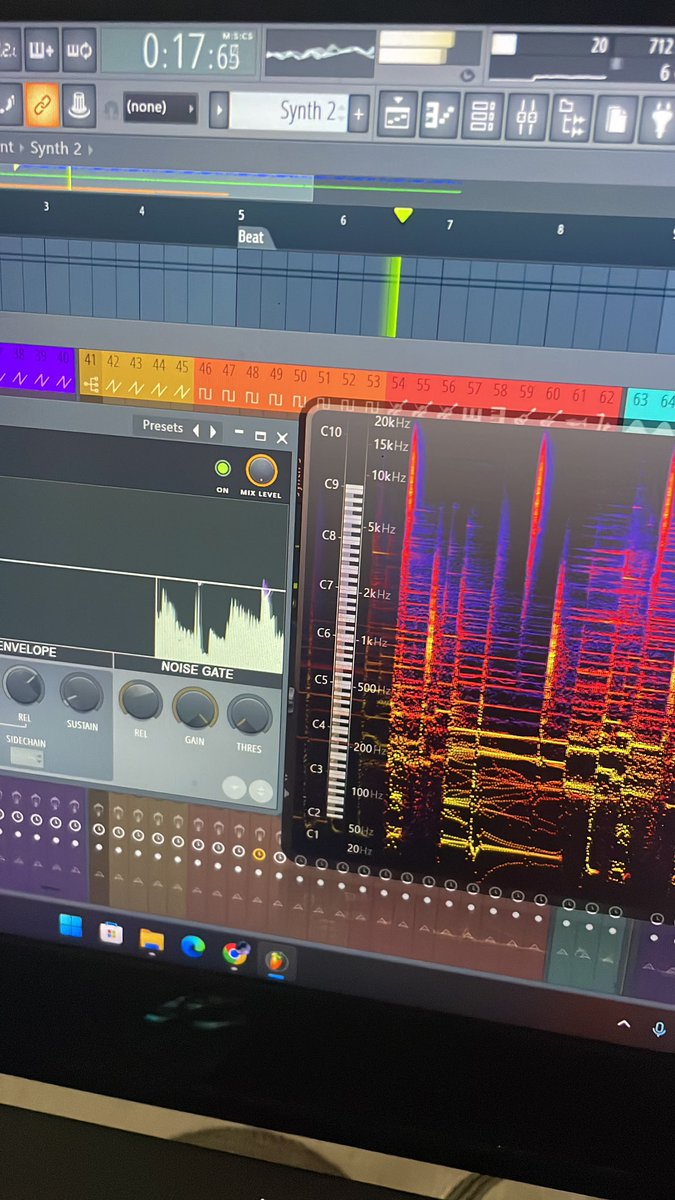
Task: Click the round plus button under THRES
Action: click(235, 788)
